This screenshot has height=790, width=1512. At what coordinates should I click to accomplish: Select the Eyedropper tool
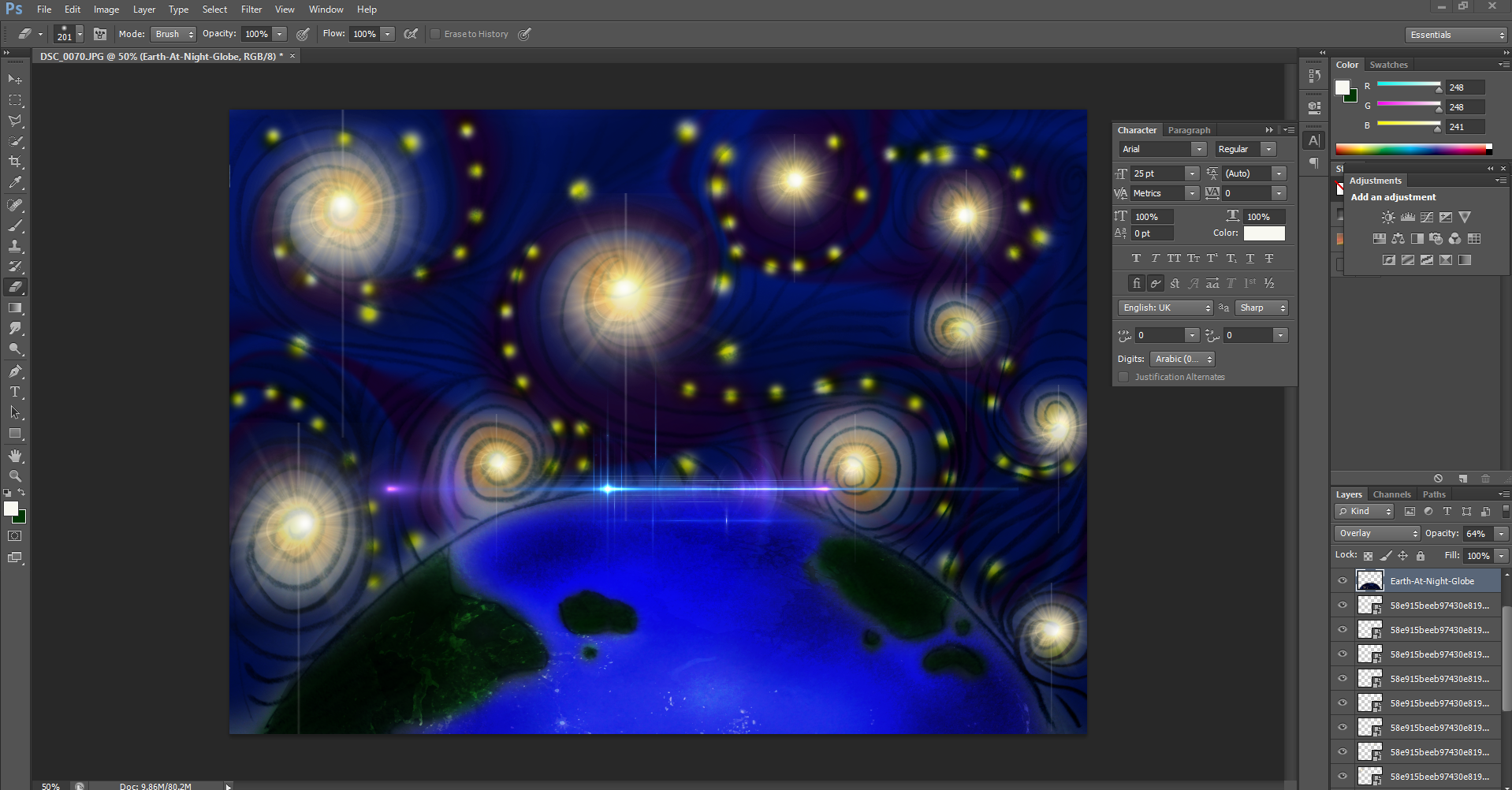click(x=15, y=182)
